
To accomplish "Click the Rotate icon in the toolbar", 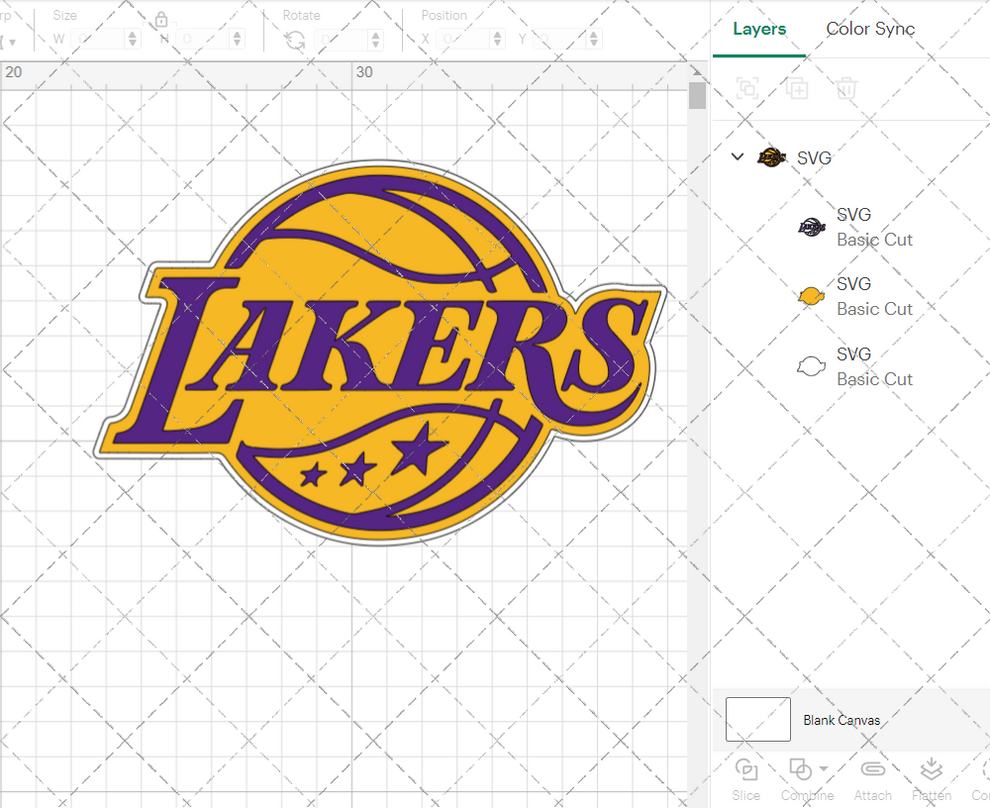I will (x=295, y=38).
